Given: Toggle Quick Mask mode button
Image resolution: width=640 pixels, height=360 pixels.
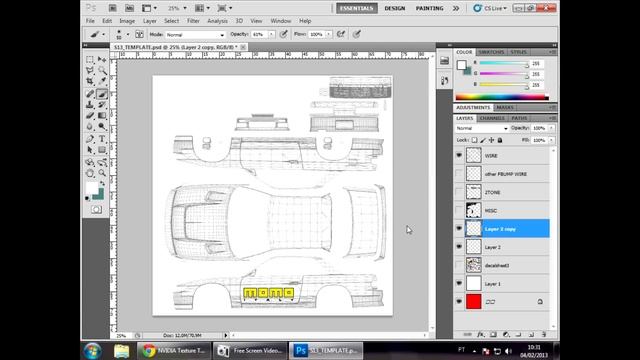Looking at the screenshot, I should pyautogui.click(x=96, y=209).
